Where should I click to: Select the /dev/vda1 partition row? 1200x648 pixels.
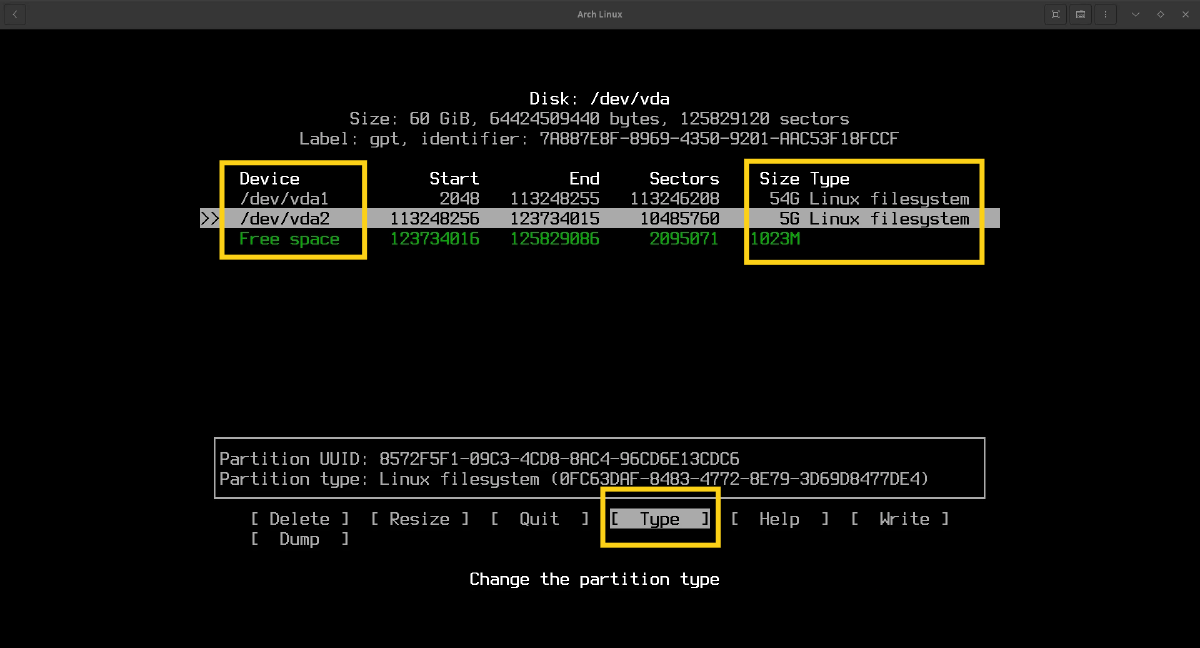[x=284, y=199]
